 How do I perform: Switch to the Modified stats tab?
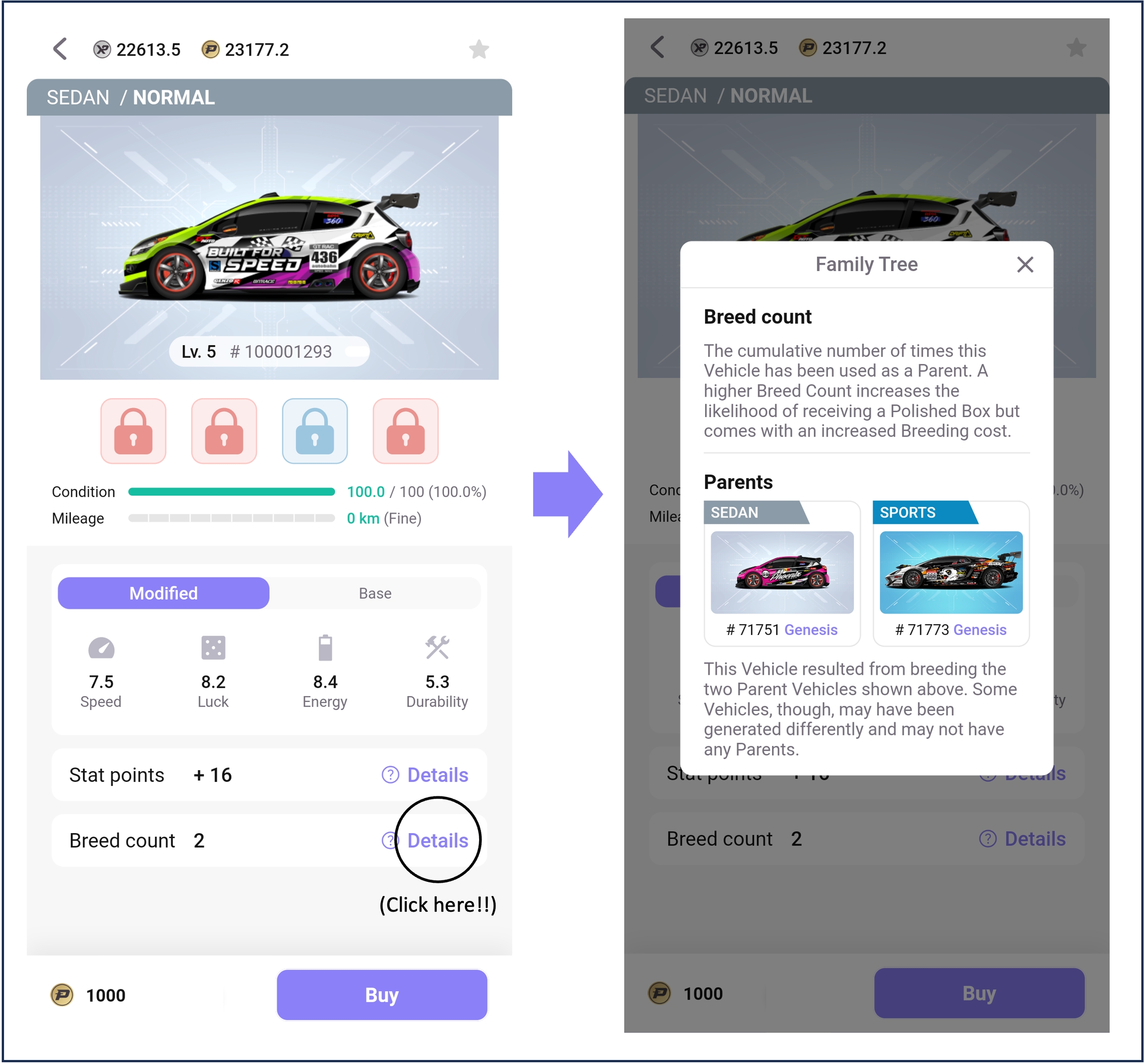163,593
